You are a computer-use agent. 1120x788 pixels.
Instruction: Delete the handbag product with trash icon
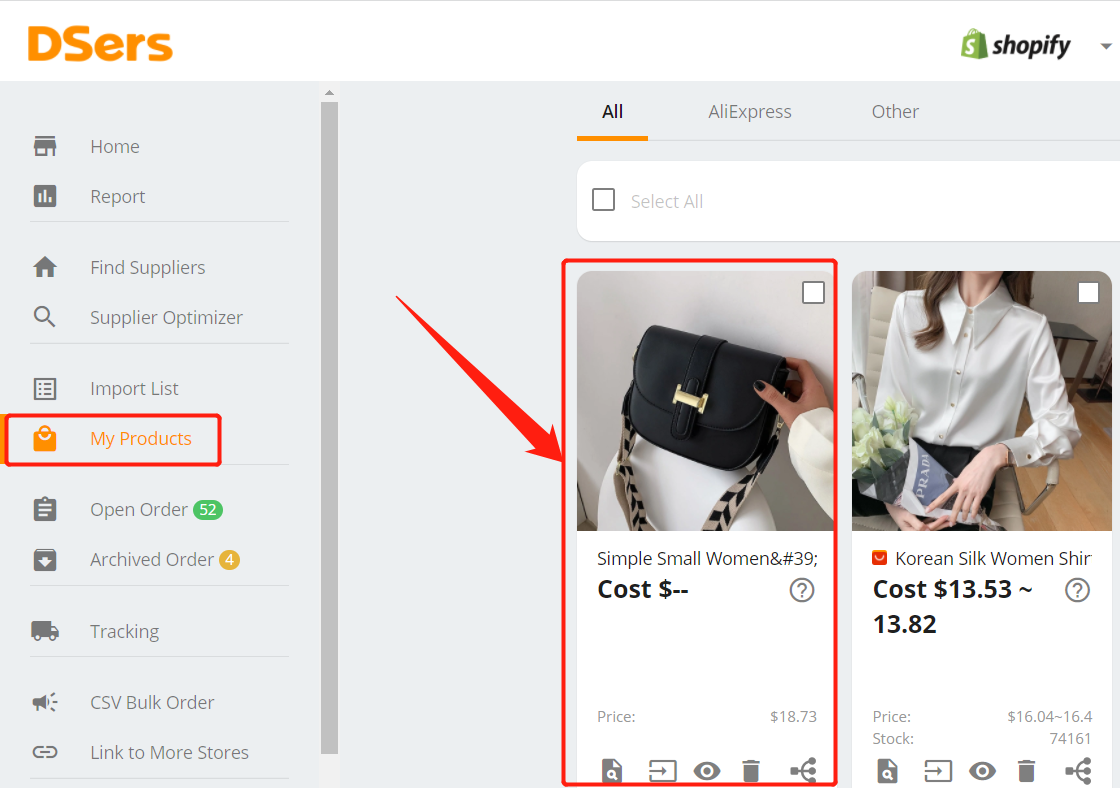coord(751,771)
